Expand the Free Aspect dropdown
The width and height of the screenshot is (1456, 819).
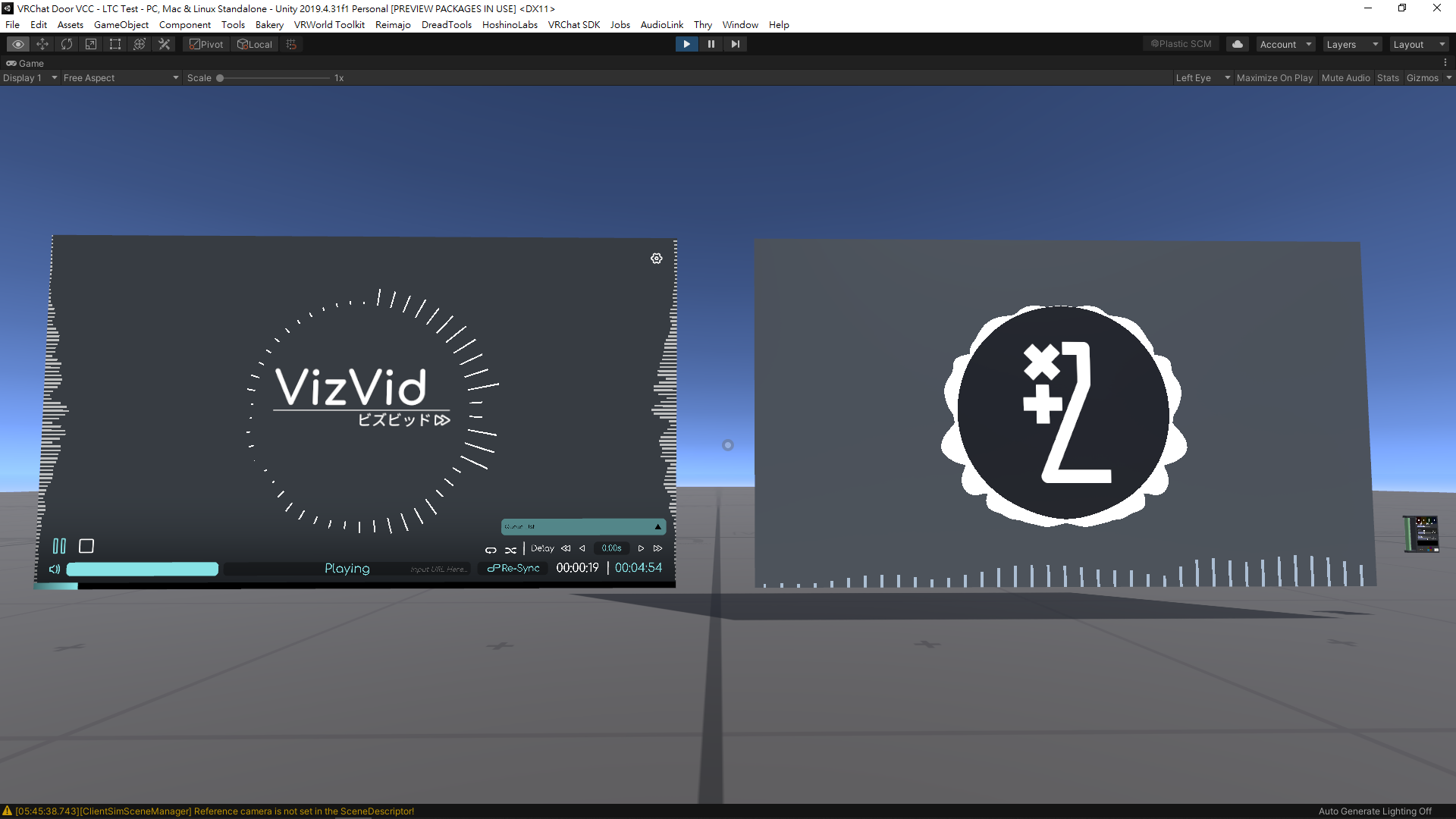pyautogui.click(x=120, y=77)
